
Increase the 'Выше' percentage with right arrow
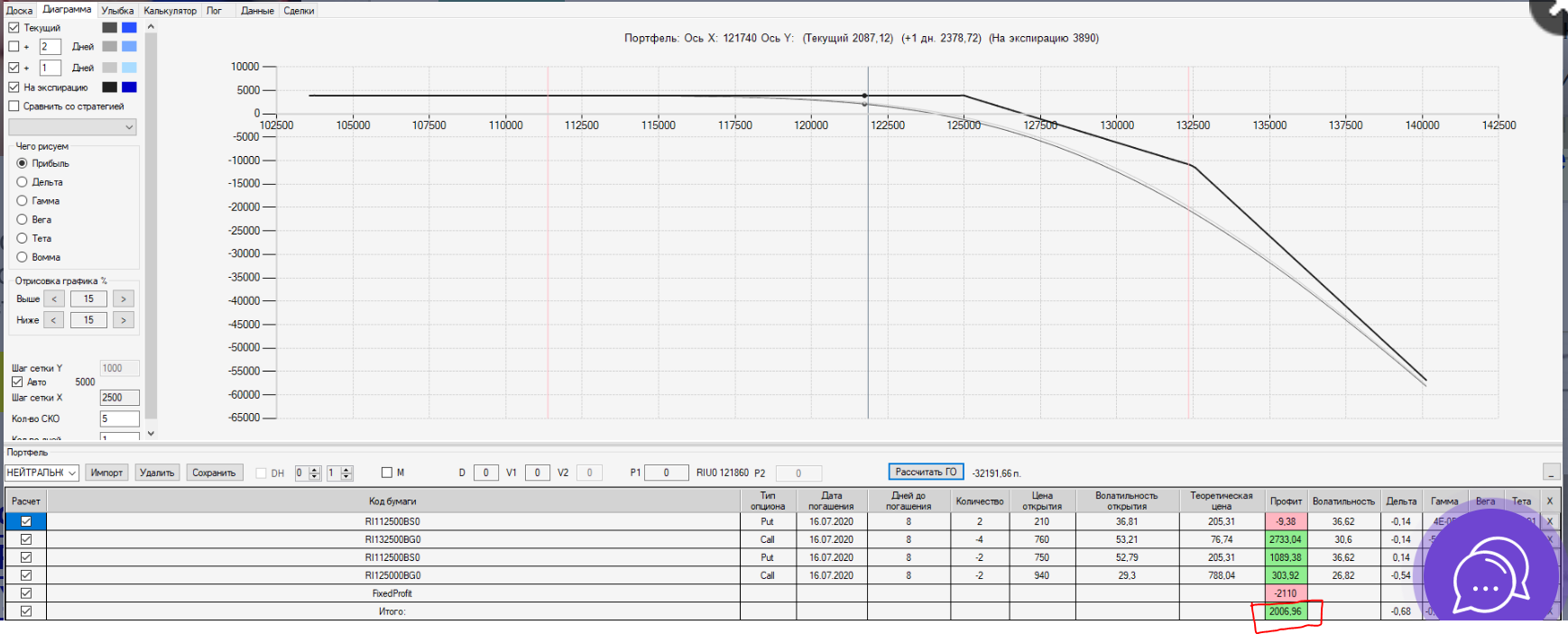pos(124,299)
